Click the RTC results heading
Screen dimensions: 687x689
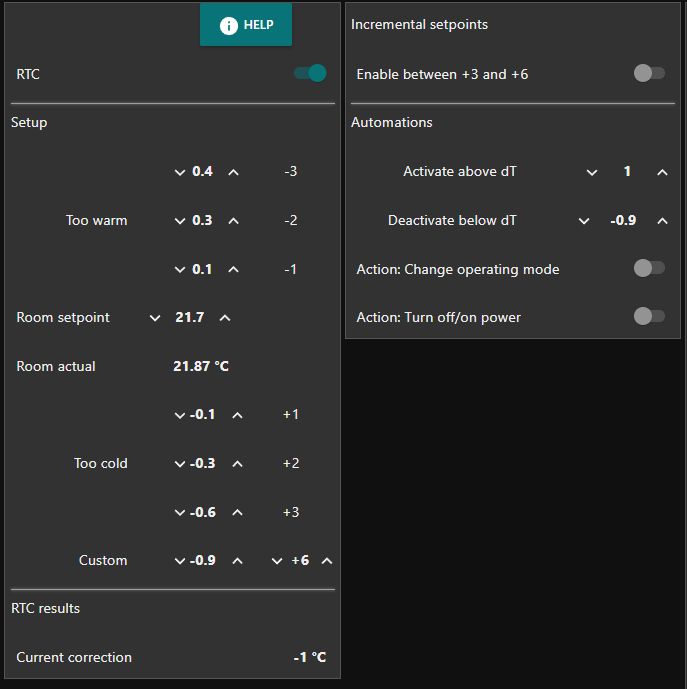click(x=46, y=609)
